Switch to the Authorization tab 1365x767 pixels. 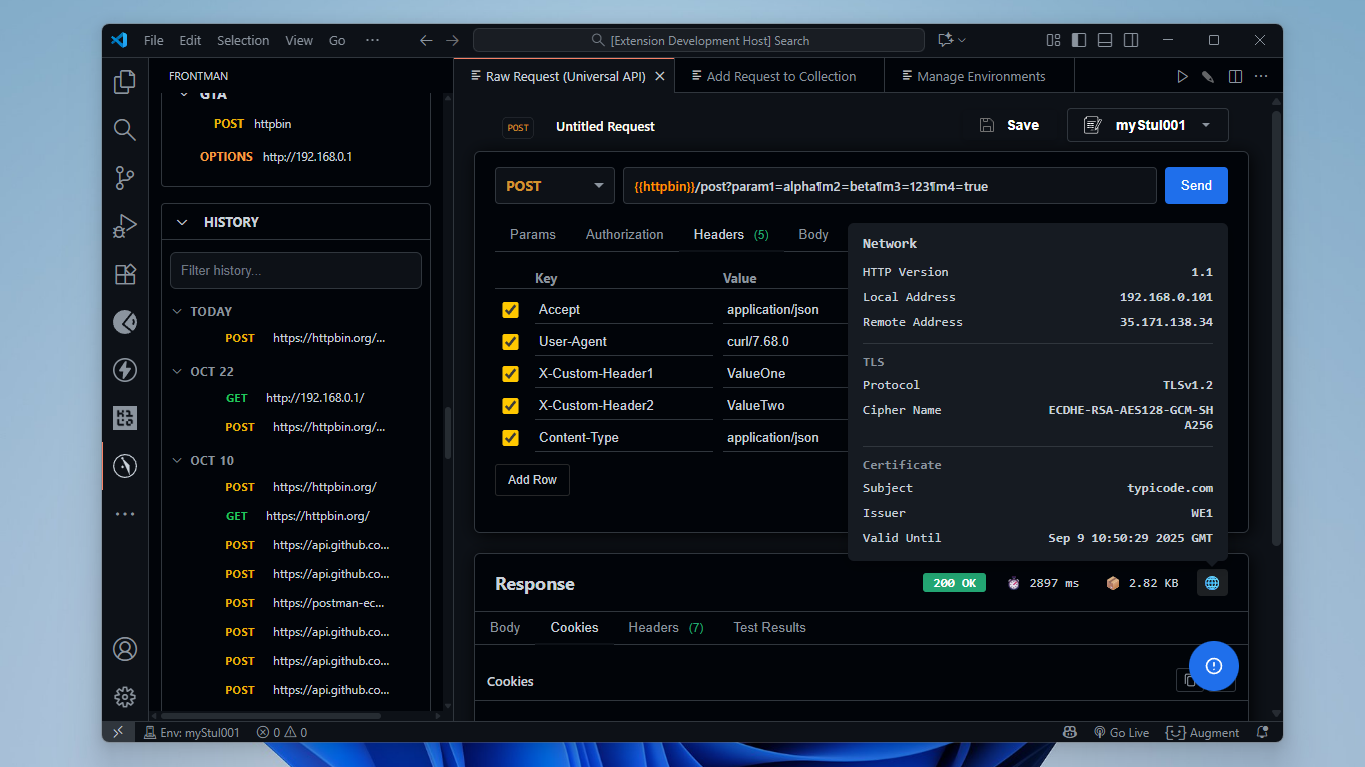pyautogui.click(x=625, y=234)
